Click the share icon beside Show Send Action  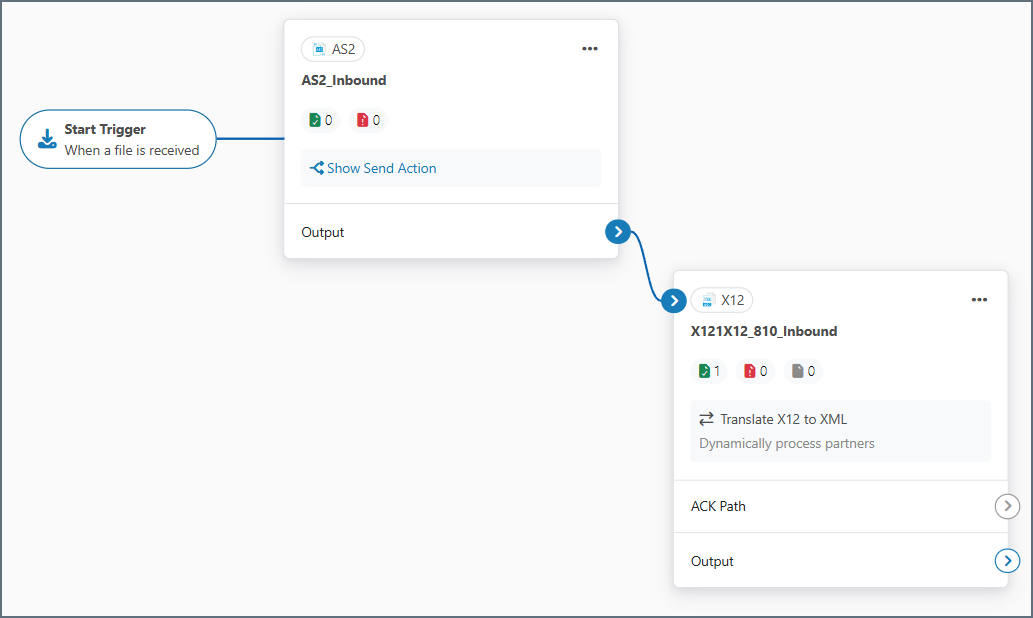pos(316,168)
